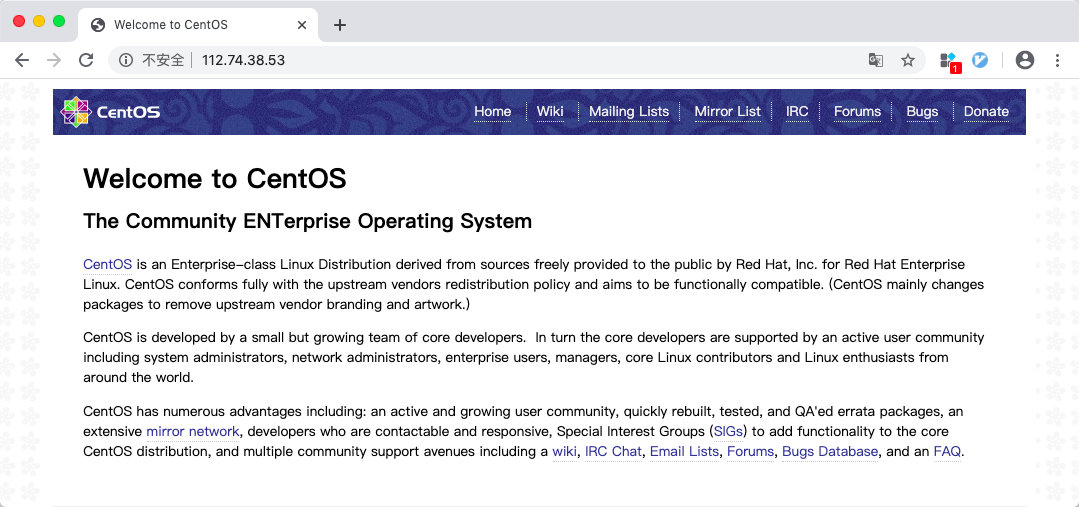
Task: Select IRC in the navigation bar
Action: 797,111
